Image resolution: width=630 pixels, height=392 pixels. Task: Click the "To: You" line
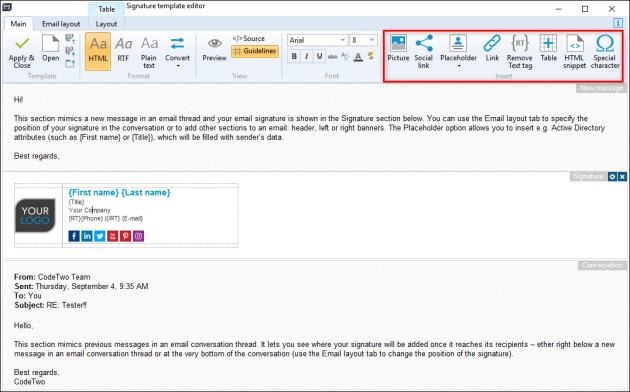coord(28,296)
